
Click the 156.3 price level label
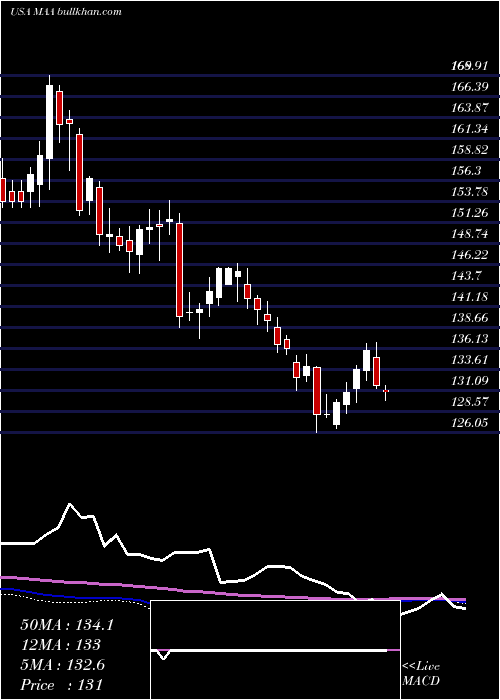tap(466, 171)
